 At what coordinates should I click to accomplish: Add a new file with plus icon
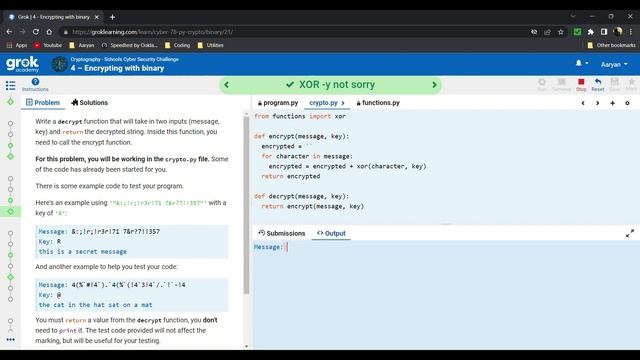pos(612,103)
